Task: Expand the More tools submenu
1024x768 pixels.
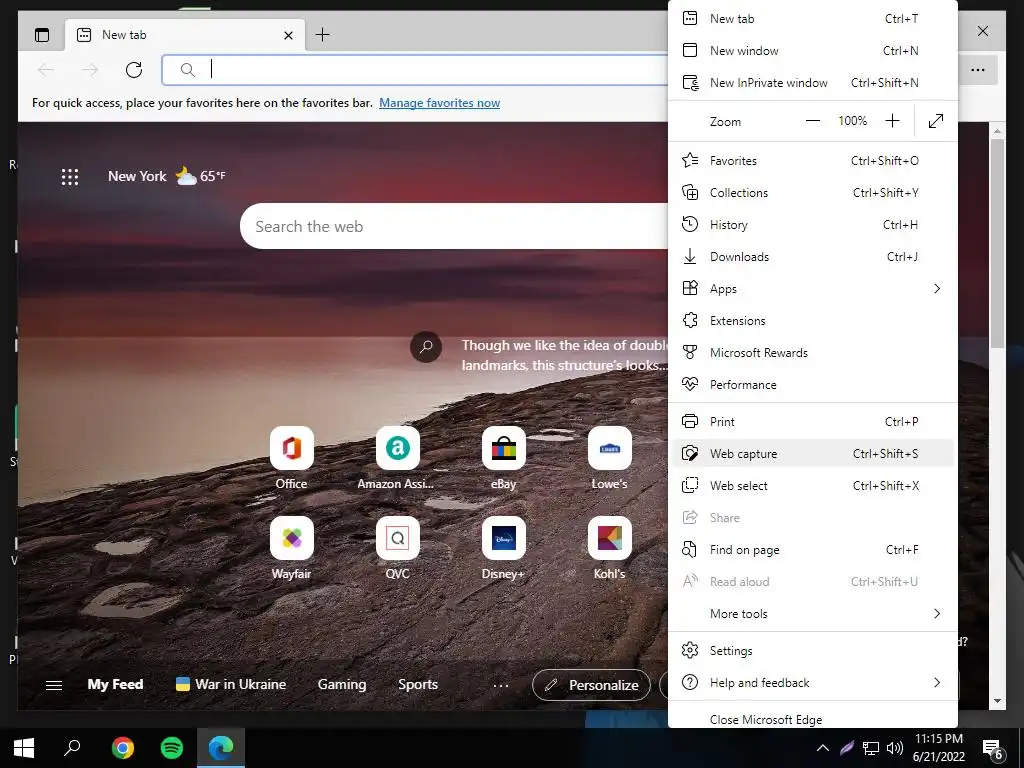Action: click(x=812, y=614)
